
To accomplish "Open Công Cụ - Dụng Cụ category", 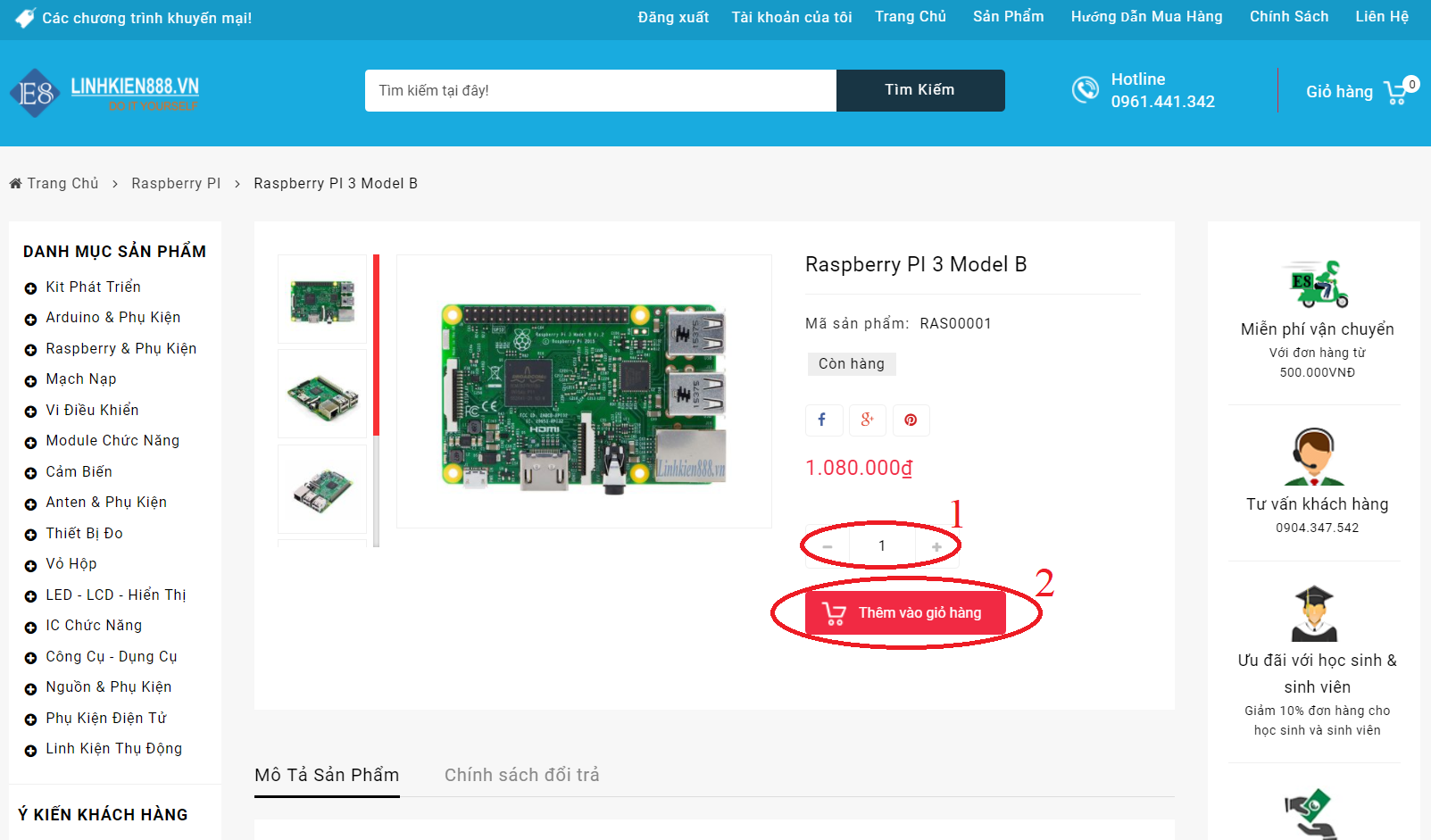I will coord(112,656).
